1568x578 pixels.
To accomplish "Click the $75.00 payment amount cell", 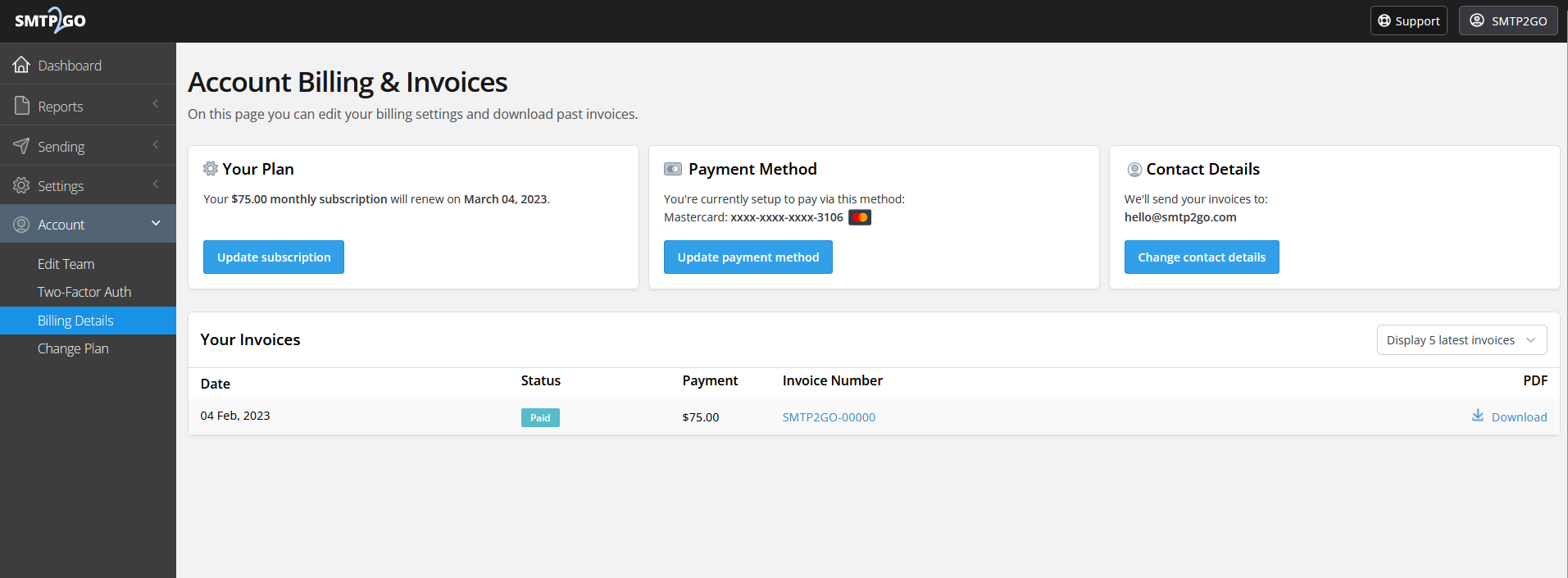I will pos(701,417).
